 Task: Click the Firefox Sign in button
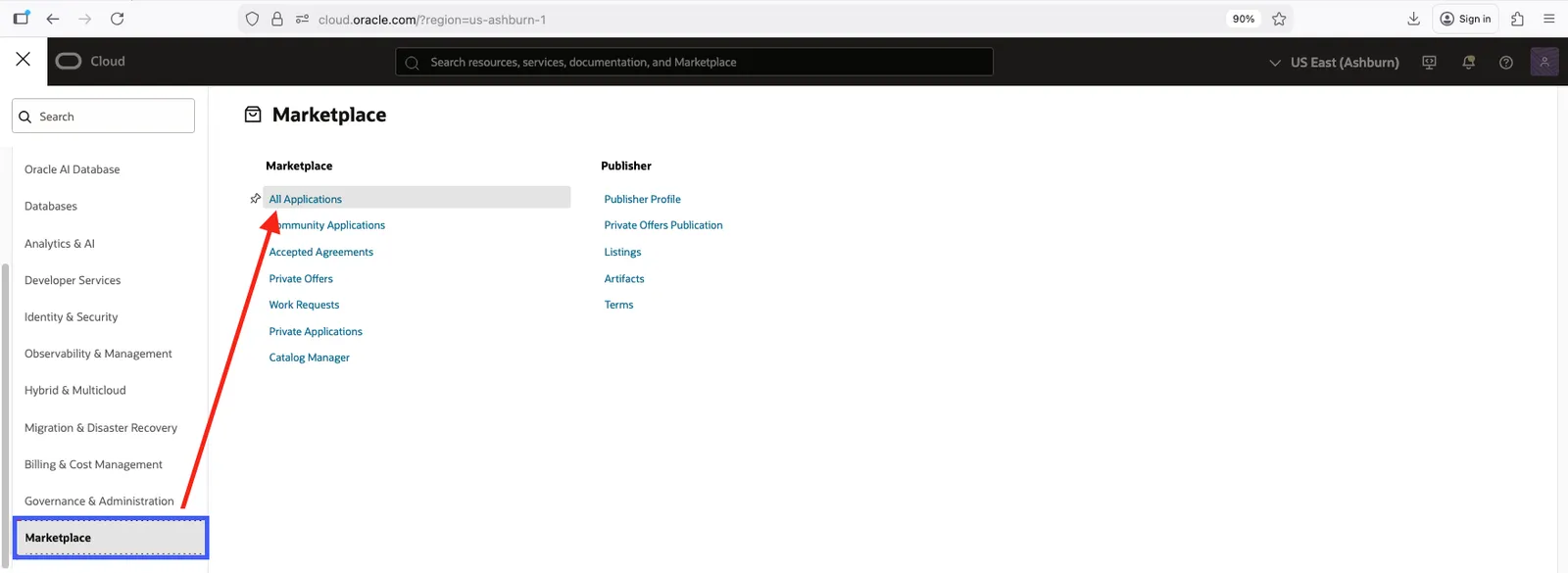coord(1466,19)
